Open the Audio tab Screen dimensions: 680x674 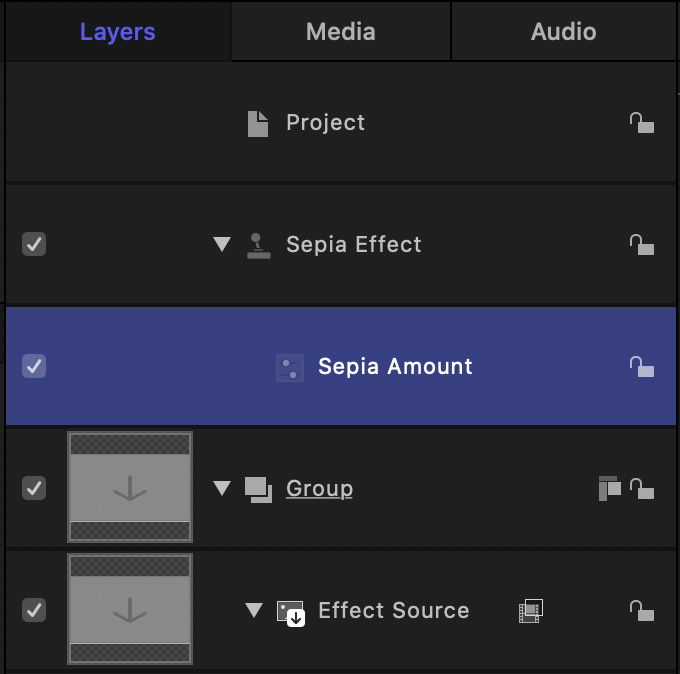coord(563,32)
